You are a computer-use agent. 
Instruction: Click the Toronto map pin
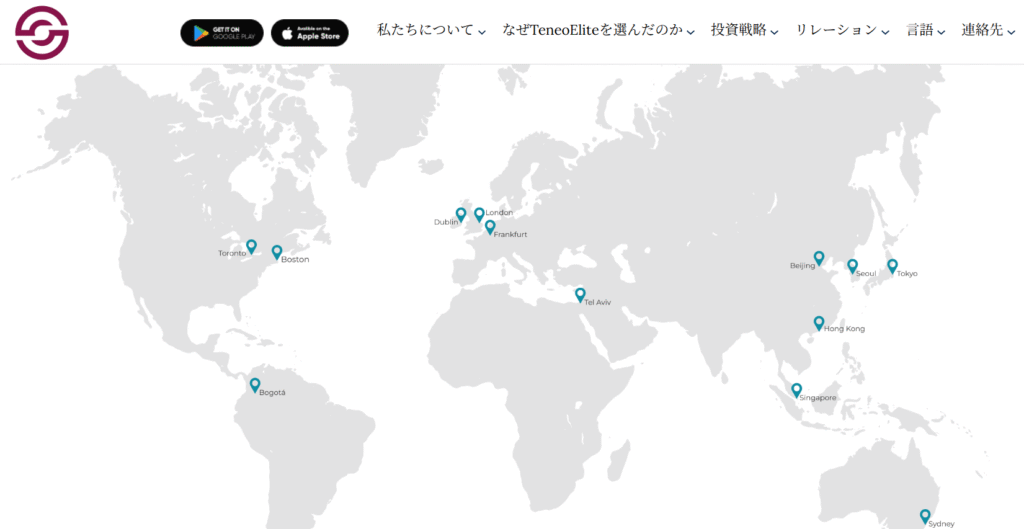[251, 247]
